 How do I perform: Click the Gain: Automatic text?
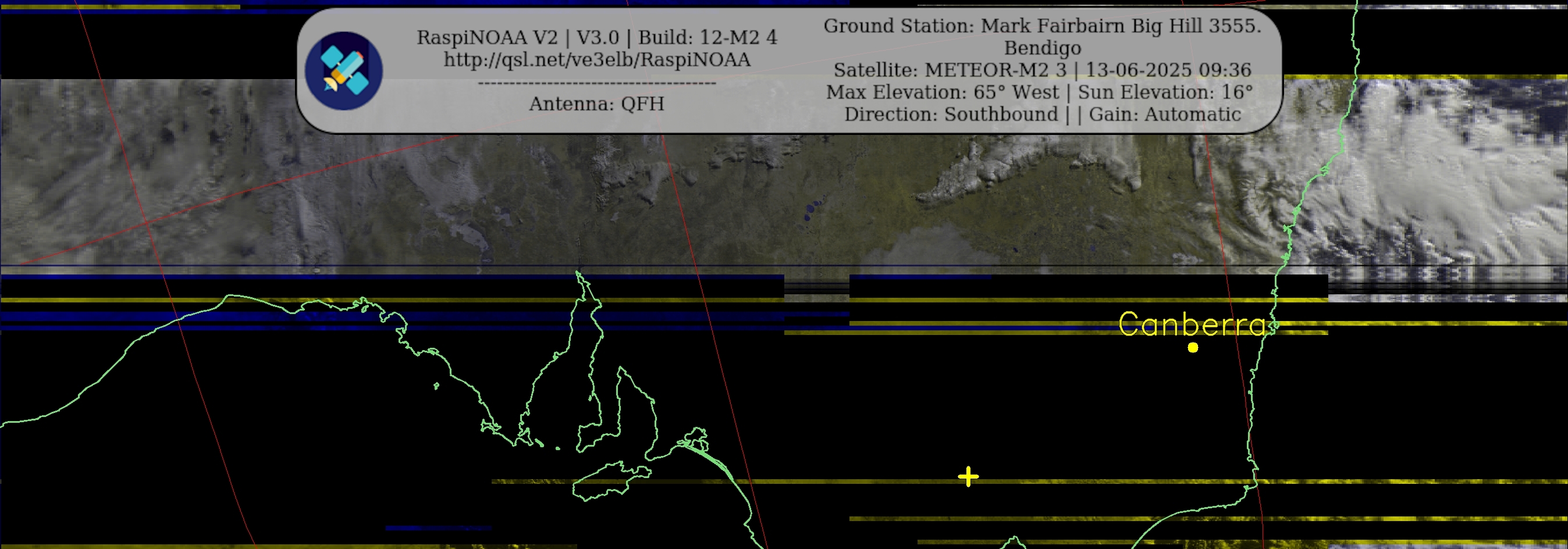[1164, 114]
